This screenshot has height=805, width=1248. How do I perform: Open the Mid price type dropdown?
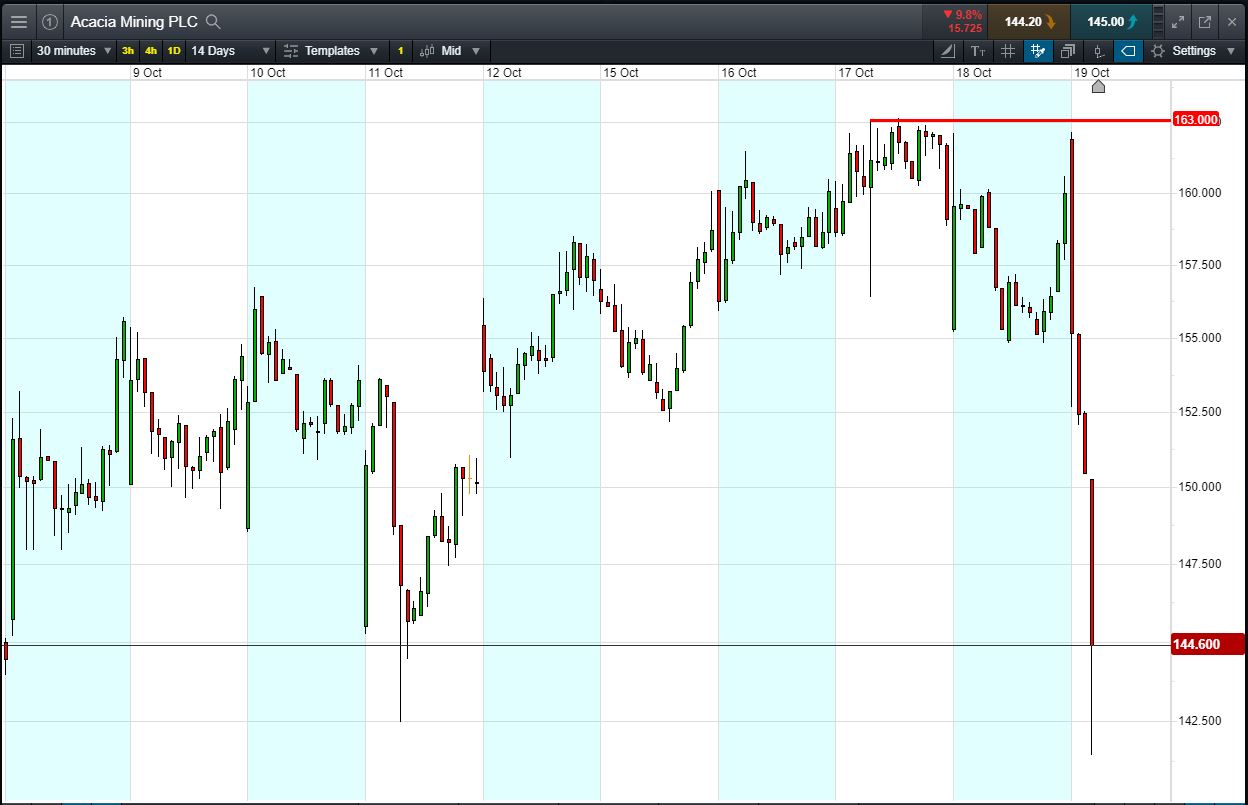coord(451,51)
